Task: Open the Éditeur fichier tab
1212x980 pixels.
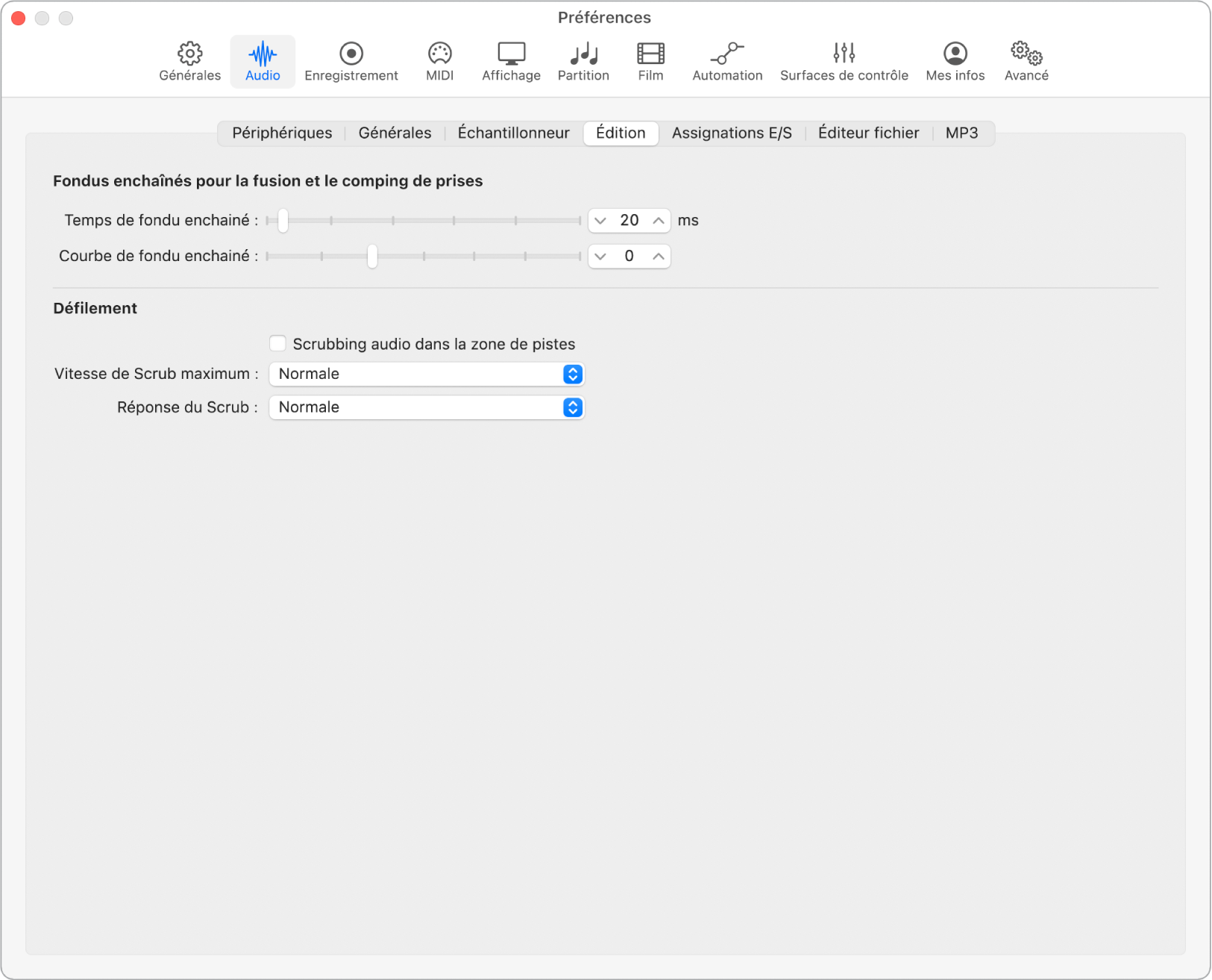Action: (869, 133)
